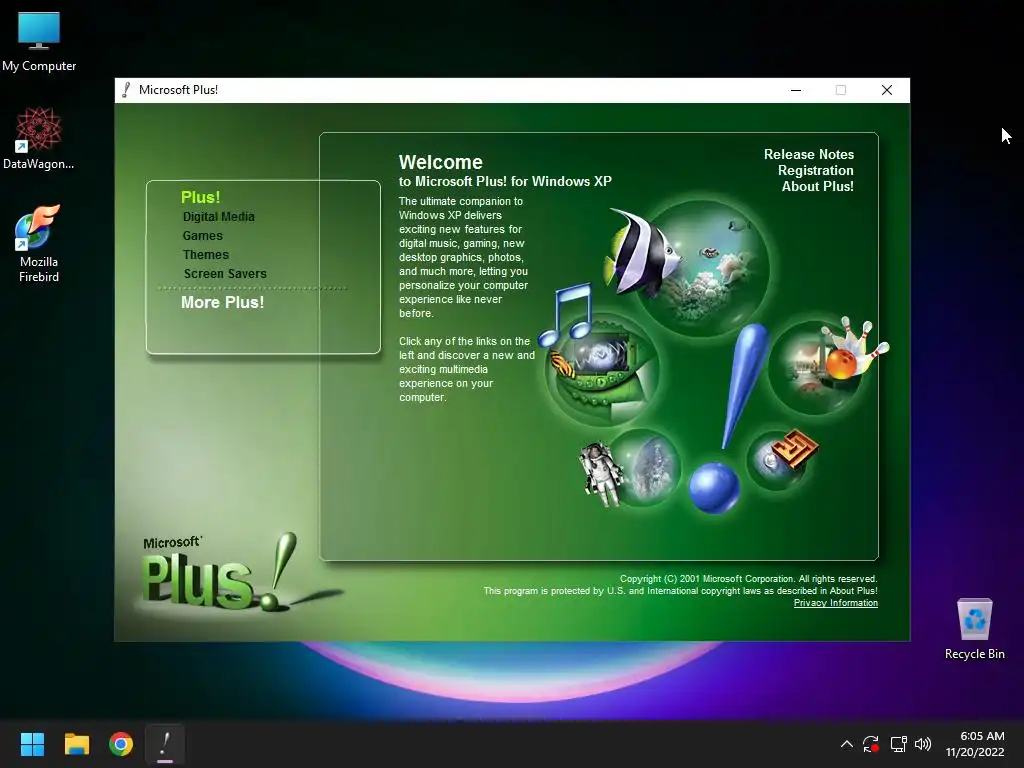Screen dimensions: 1024x768
Task: Show hidden tray icons chevron
Action: pyautogui.click(x=846, y=744)
